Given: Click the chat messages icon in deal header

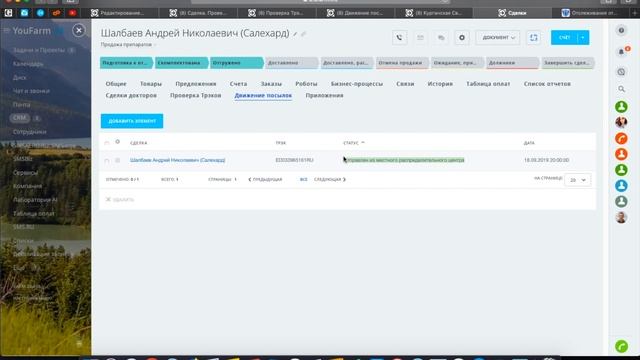Looking at the screenshot, I should coord(441,38).
